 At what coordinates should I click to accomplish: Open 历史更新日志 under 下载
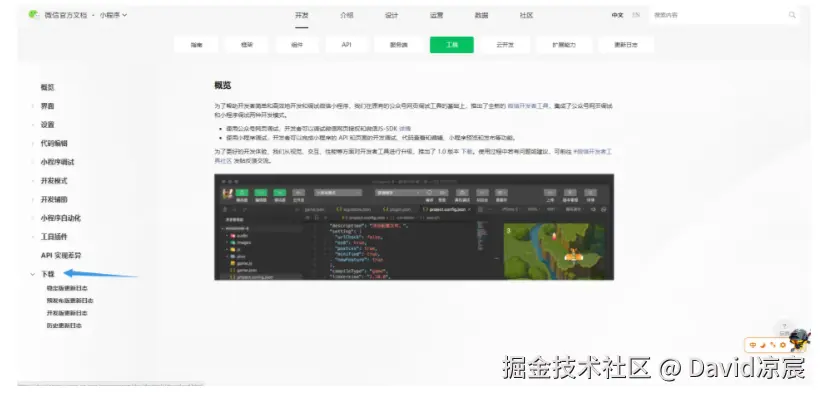(64, 326)
